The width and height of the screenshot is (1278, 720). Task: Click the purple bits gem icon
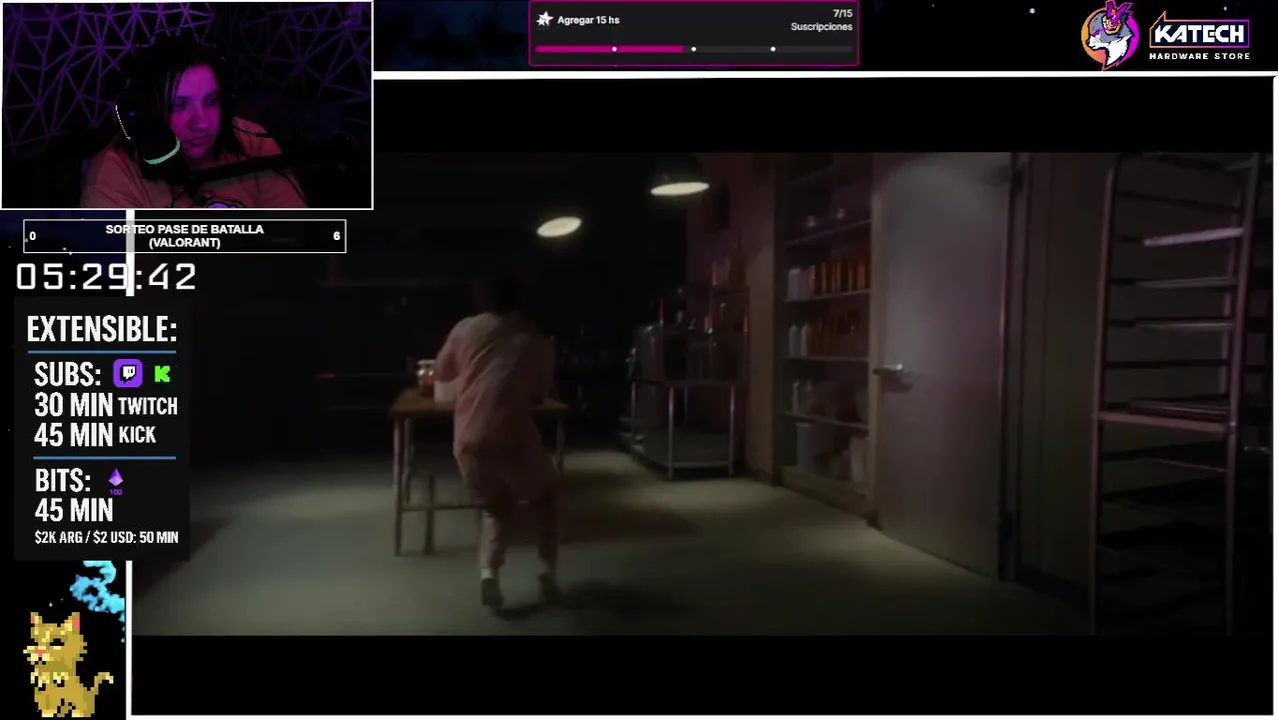point(115,481)
